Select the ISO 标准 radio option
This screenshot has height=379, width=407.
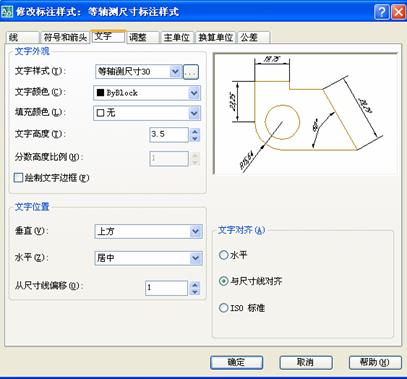point(223,308)
